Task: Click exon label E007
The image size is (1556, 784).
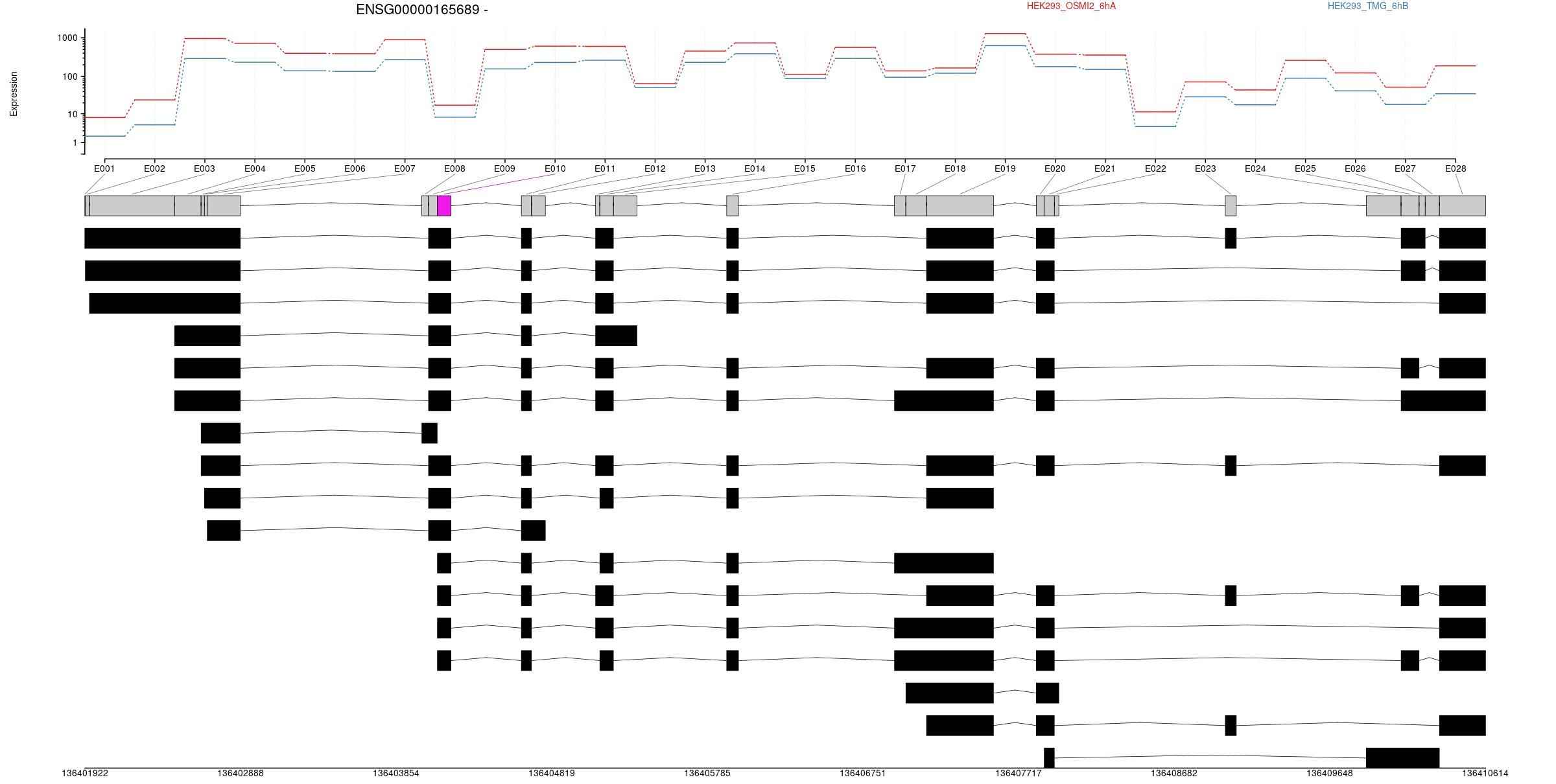Action: [405, 168]
